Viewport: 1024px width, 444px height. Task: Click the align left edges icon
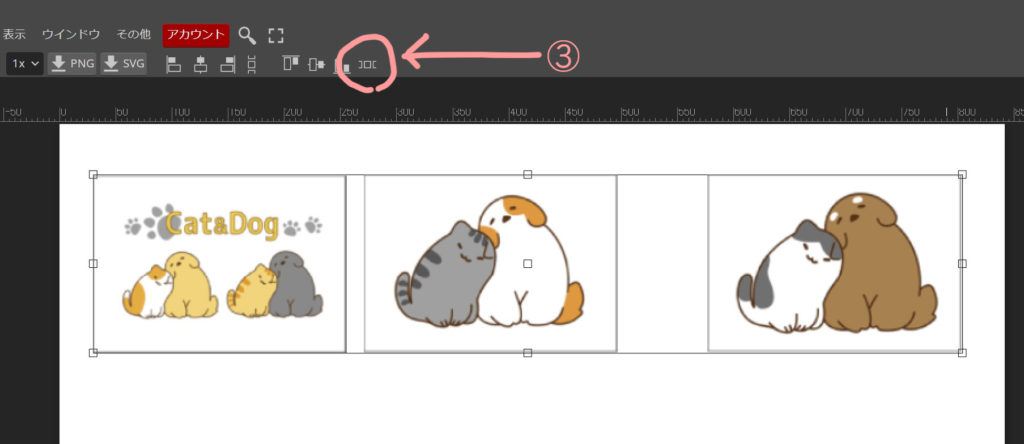pos(174,65)
